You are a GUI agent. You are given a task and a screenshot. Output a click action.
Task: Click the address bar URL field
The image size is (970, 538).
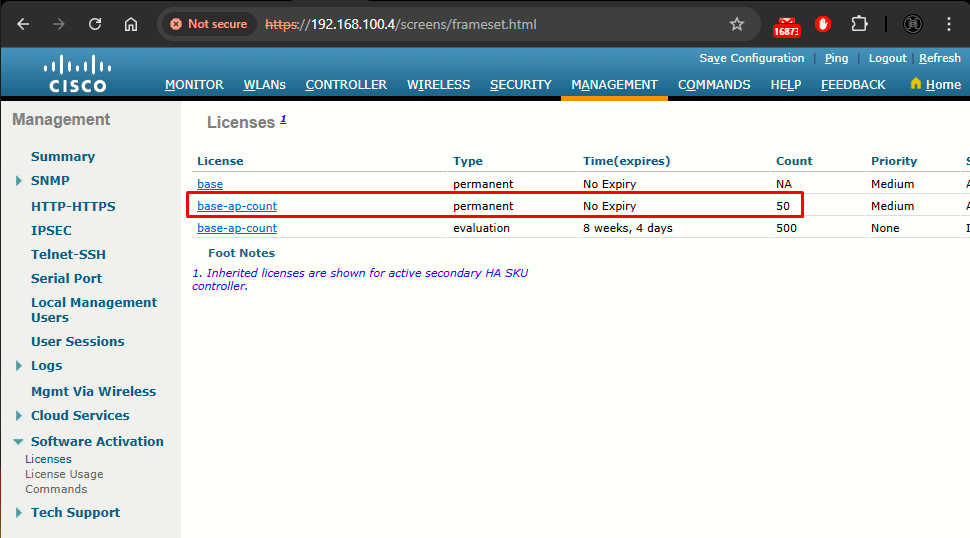(400, 24)
